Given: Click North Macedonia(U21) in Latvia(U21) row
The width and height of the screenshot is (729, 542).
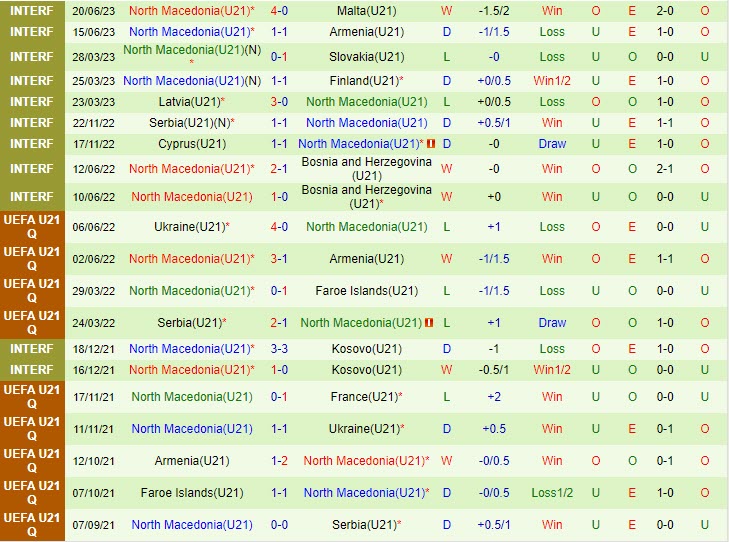Looking at the screenshot, I should [366, 102].
